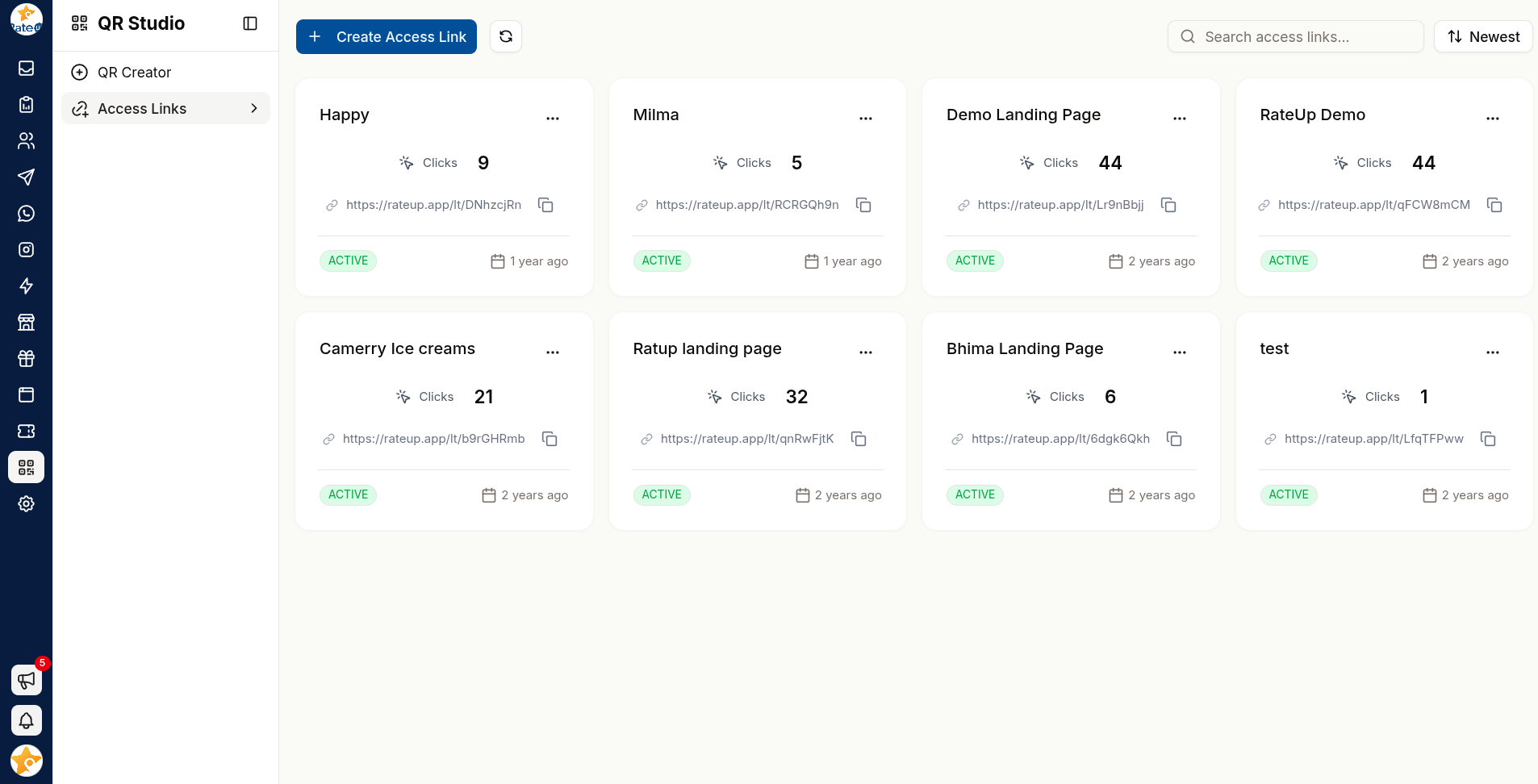Screen dimensions: 1538x784
Task: Open the WhatsApp sidebar icon
Action: point(26,214)
